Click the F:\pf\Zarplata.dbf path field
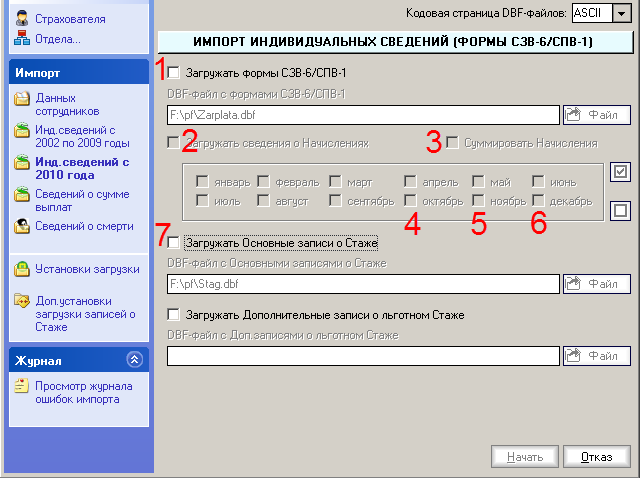This screenshot has width=640, height=478. (x=363, y=115)
